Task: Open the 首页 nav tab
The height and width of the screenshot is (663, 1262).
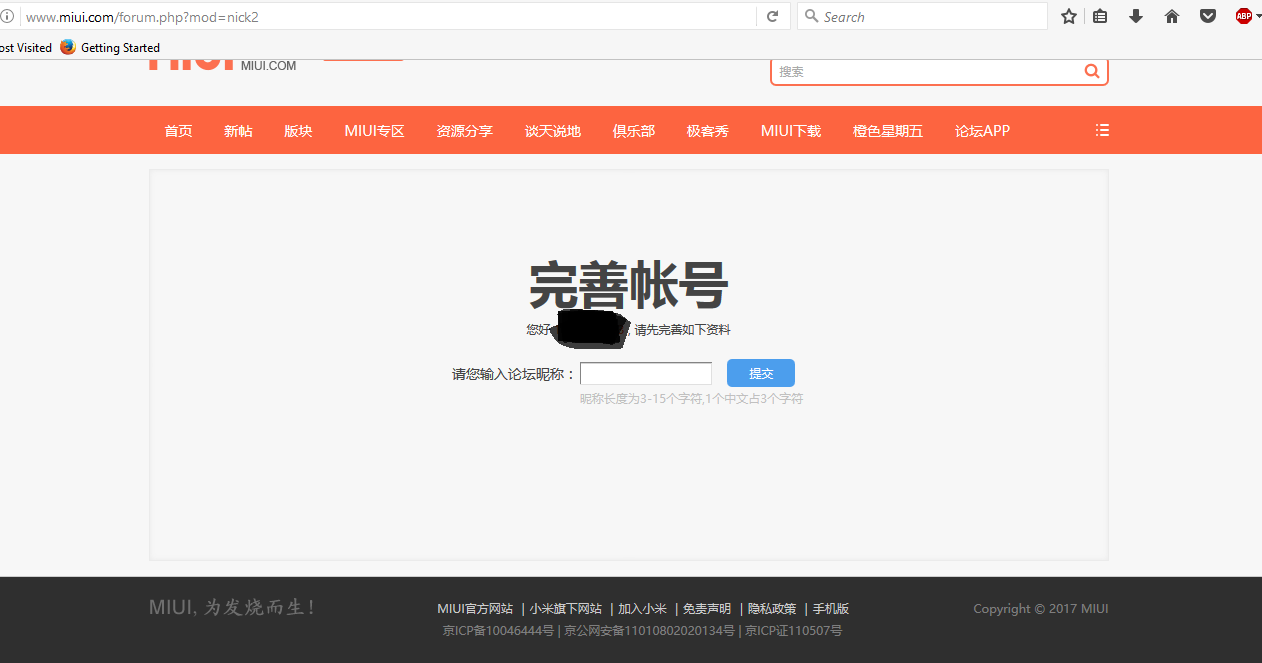Action: 178,131
